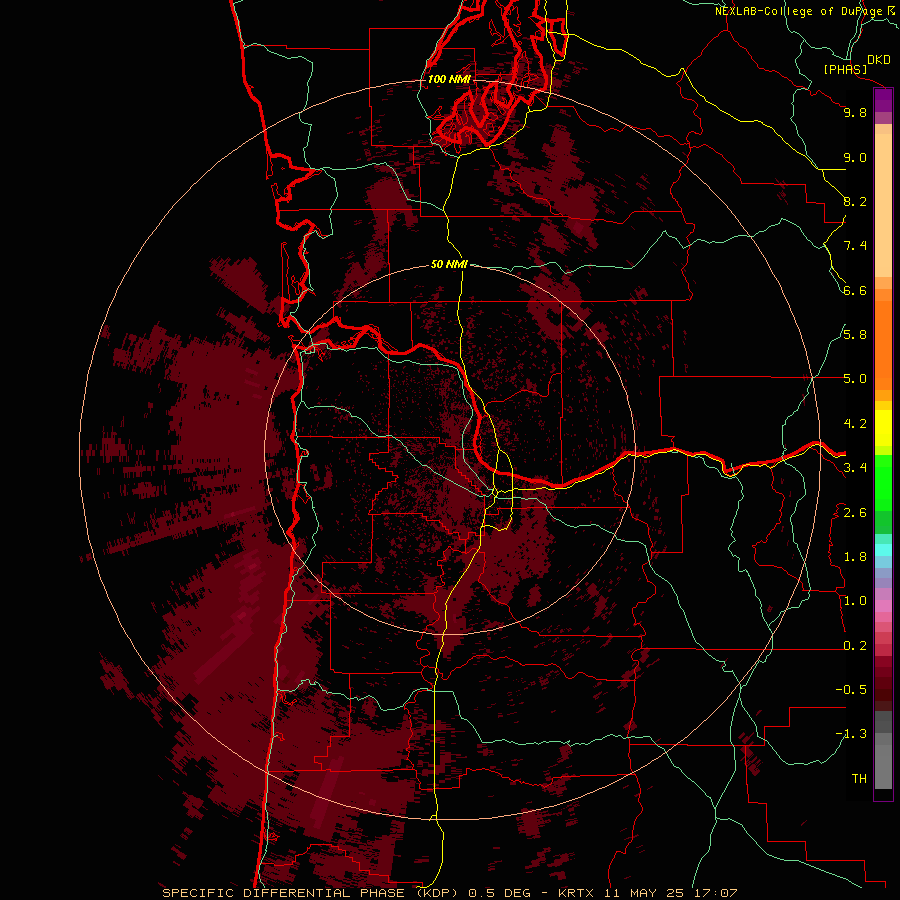Click the 100 NMI range ring label
Image resolution: width=900 pixels, height=900 pixels.
(449, 79)
